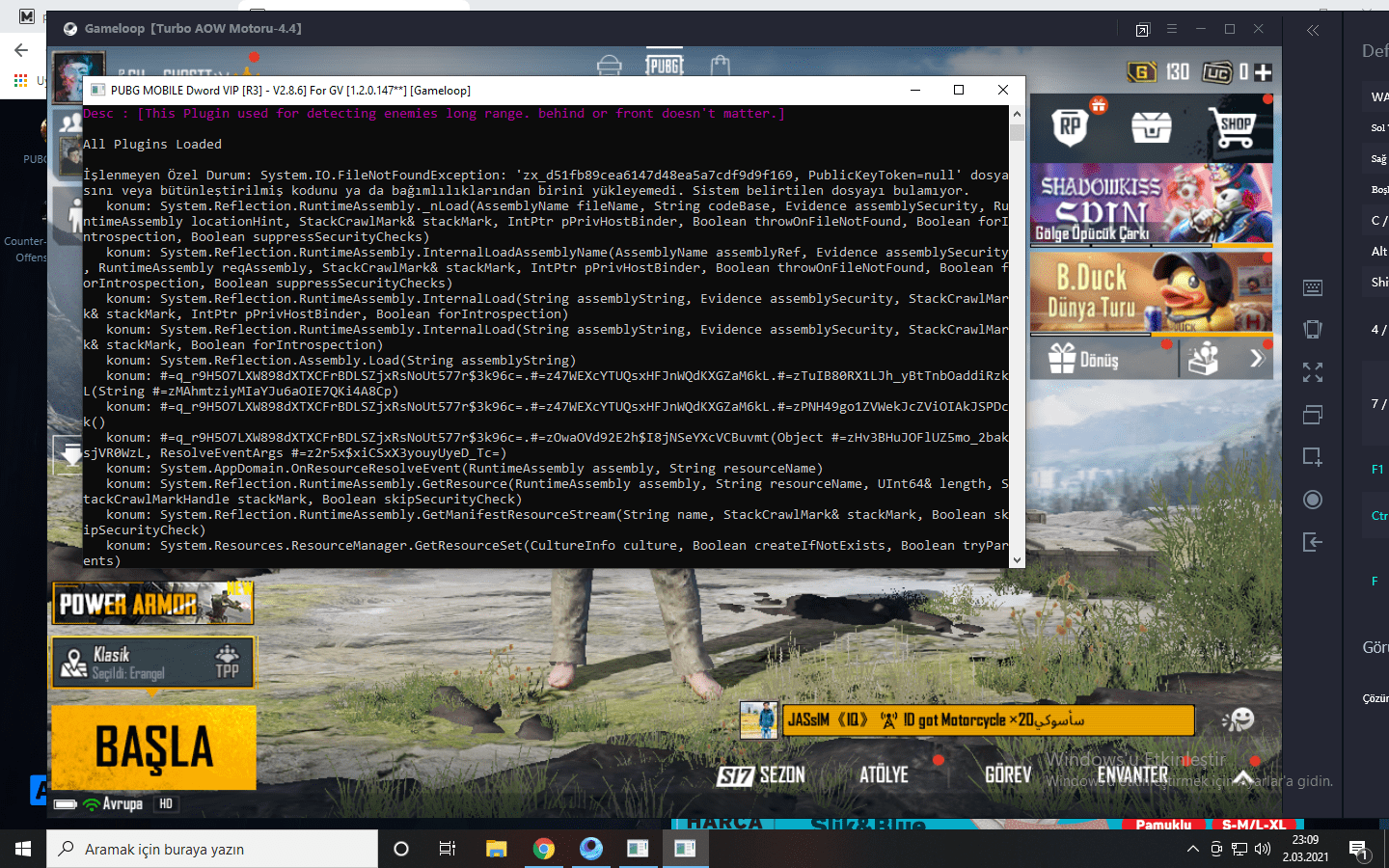The image size is (1389, 868).
Task: Open Cortana from the taskbar
Action: (x=401, y=849)
